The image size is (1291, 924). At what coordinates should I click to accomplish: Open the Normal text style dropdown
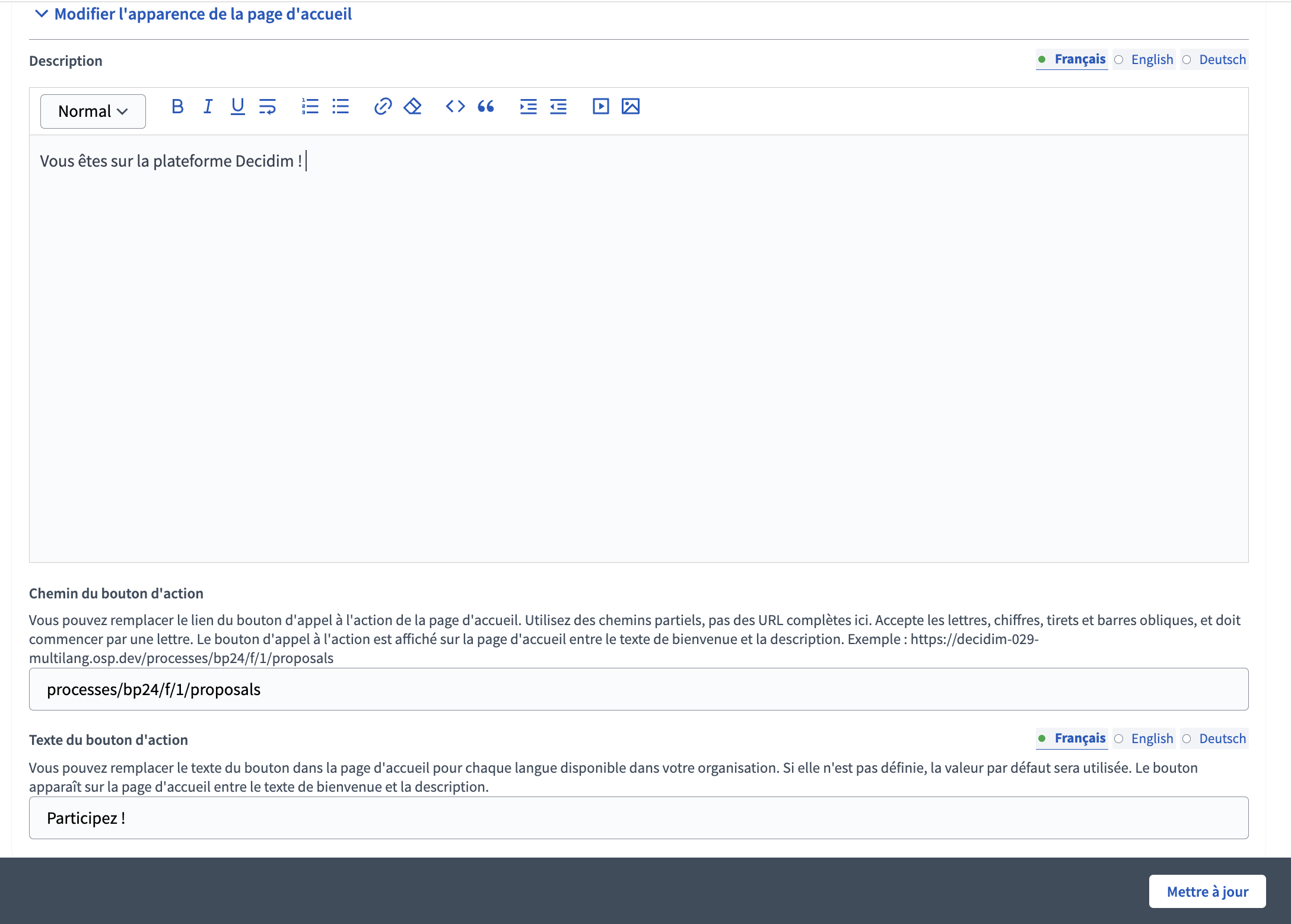tap(93, 111)
